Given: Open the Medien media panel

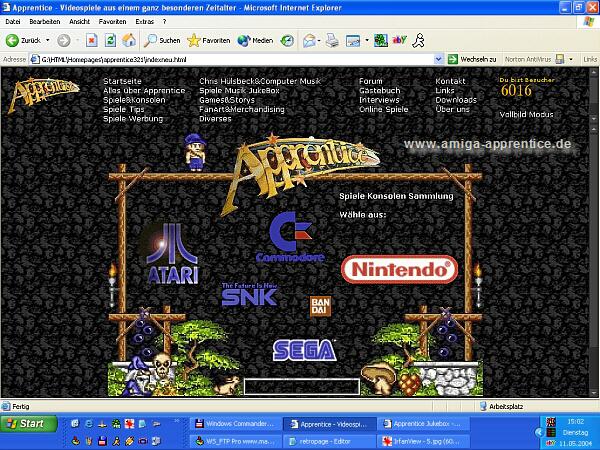Looking at the screenshot, I should 255,40.
